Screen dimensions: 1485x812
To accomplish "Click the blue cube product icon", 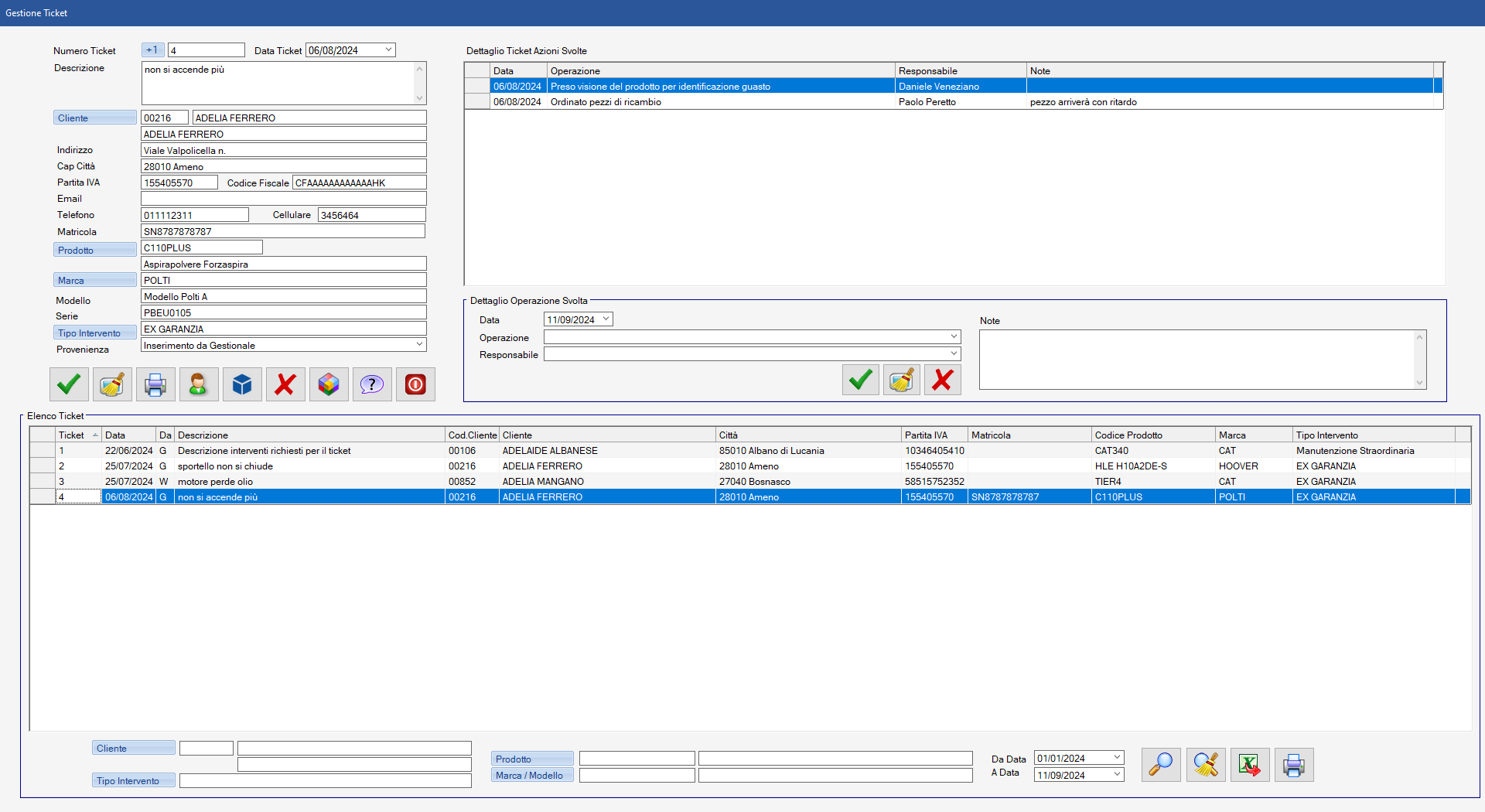I will [x=242, y=384].
